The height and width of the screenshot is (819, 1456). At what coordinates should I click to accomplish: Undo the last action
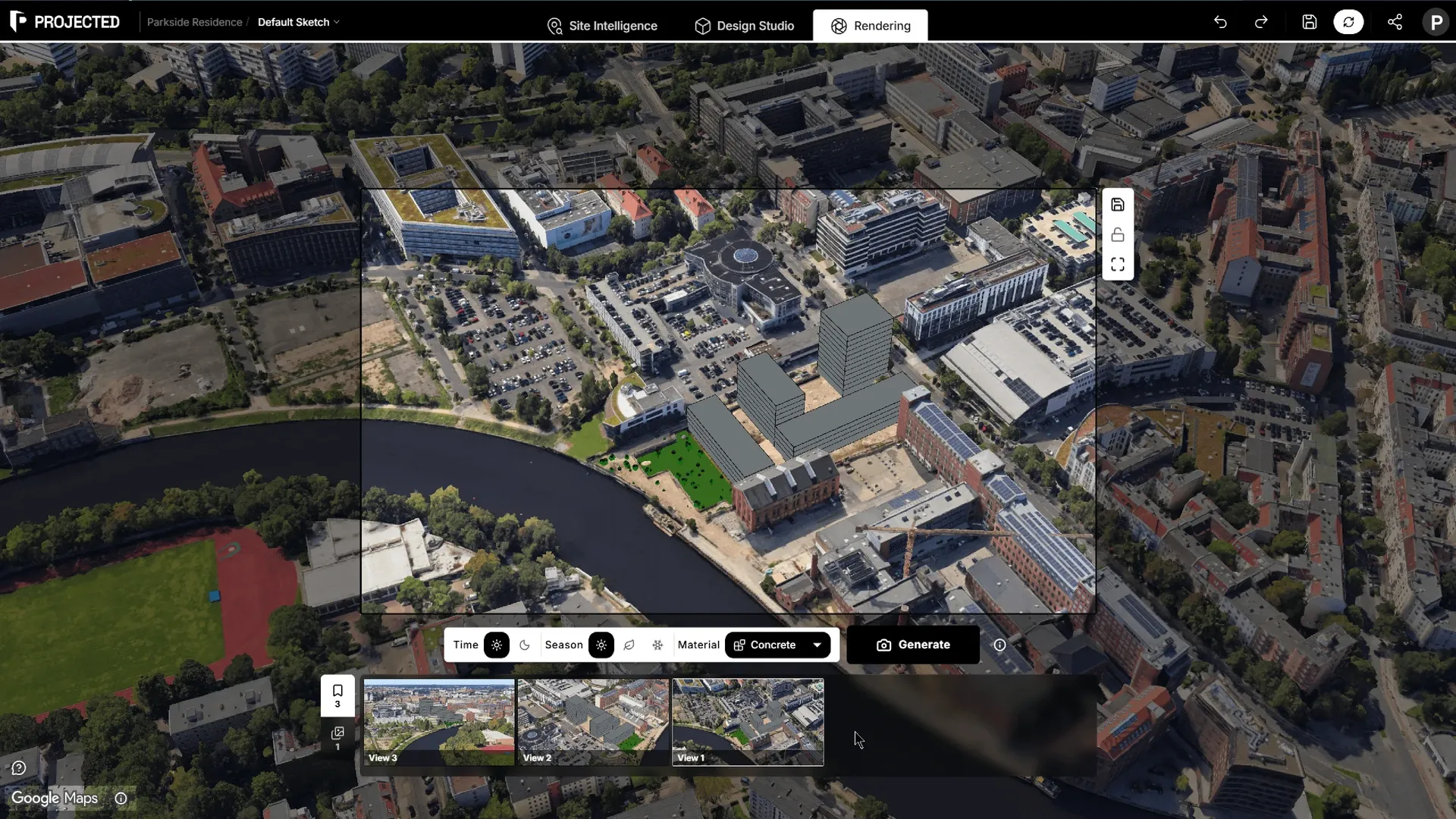pos(1220,22)
